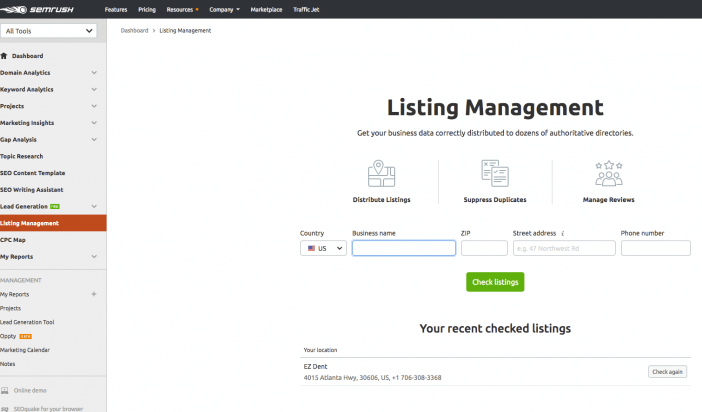
Task: Open CPC Map in the sidebar
Action: point(13,240)
